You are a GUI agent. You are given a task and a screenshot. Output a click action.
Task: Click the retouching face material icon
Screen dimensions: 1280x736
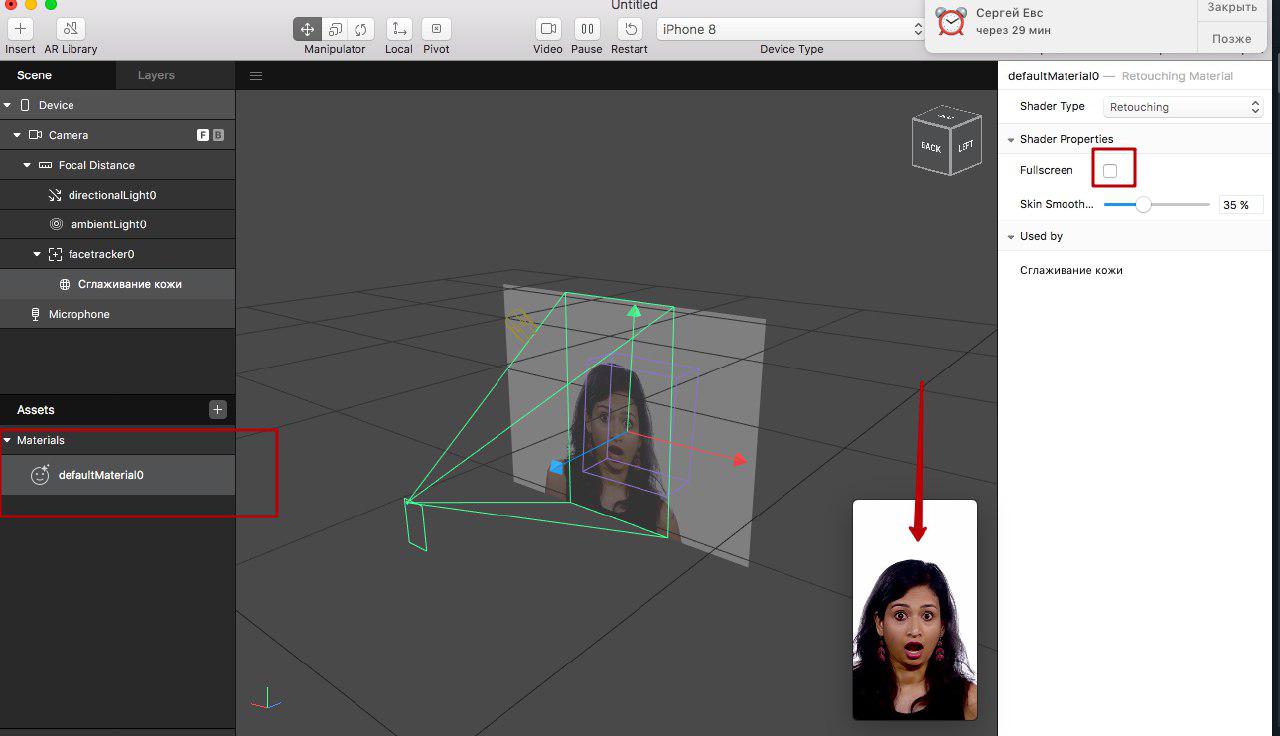pos(40,475)
